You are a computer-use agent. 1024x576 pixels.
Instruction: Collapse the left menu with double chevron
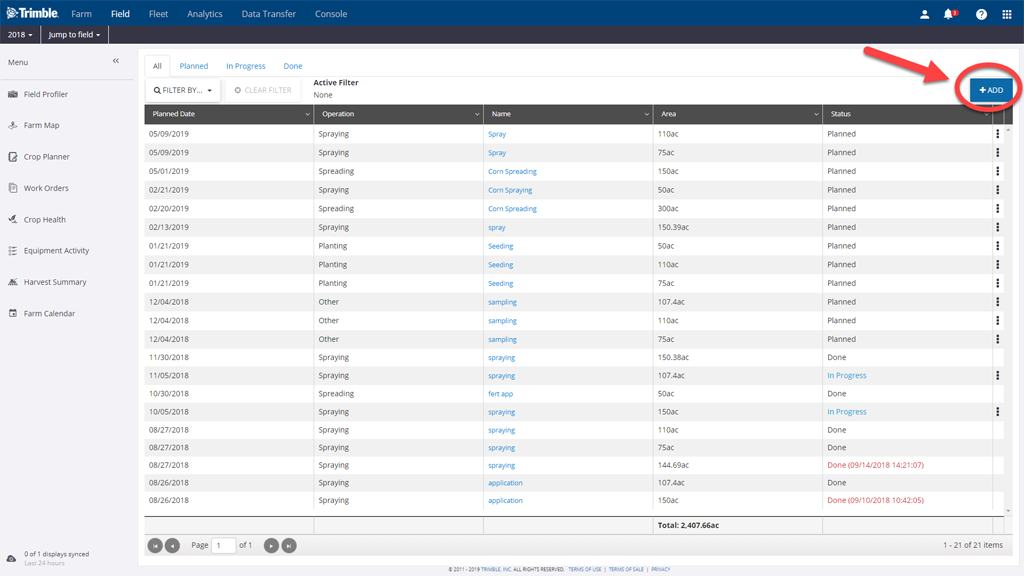tap(116, 62)
